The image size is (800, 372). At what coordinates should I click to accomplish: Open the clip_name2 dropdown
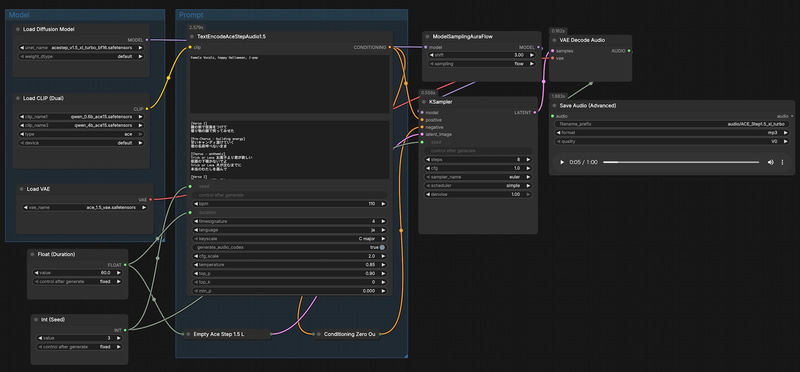click(x=81, y=125)
